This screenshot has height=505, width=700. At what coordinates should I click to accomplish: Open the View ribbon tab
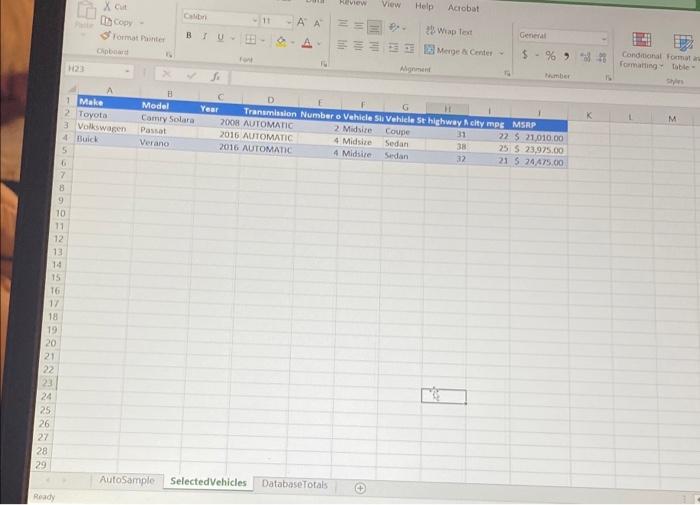coord(391,4)
